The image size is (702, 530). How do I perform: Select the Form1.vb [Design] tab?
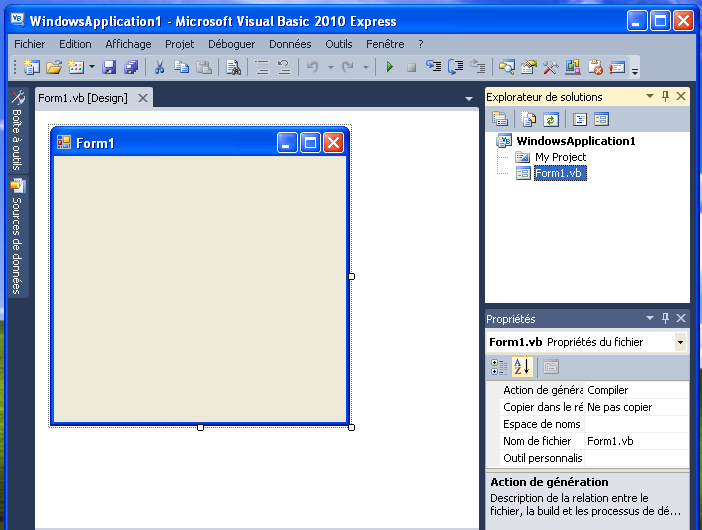pos(83,98)
